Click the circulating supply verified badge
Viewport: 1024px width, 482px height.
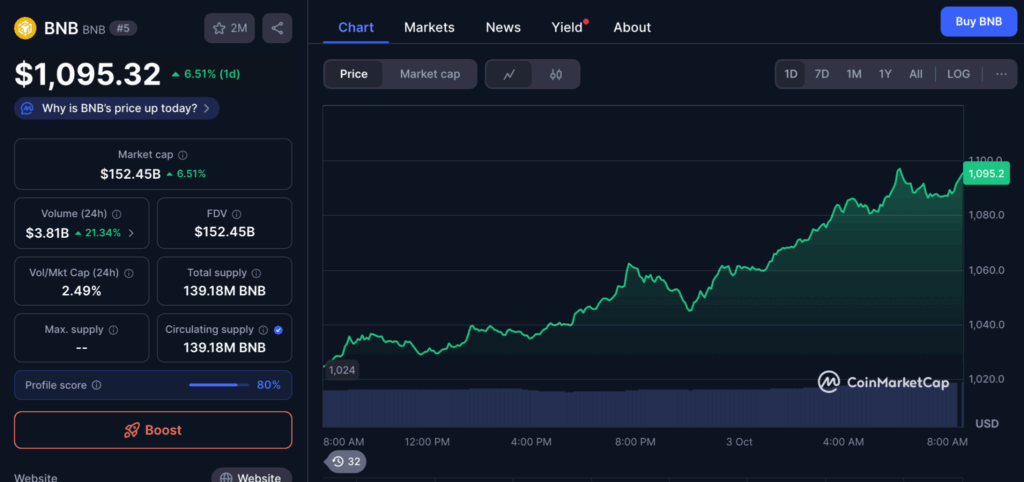(278, 329)
